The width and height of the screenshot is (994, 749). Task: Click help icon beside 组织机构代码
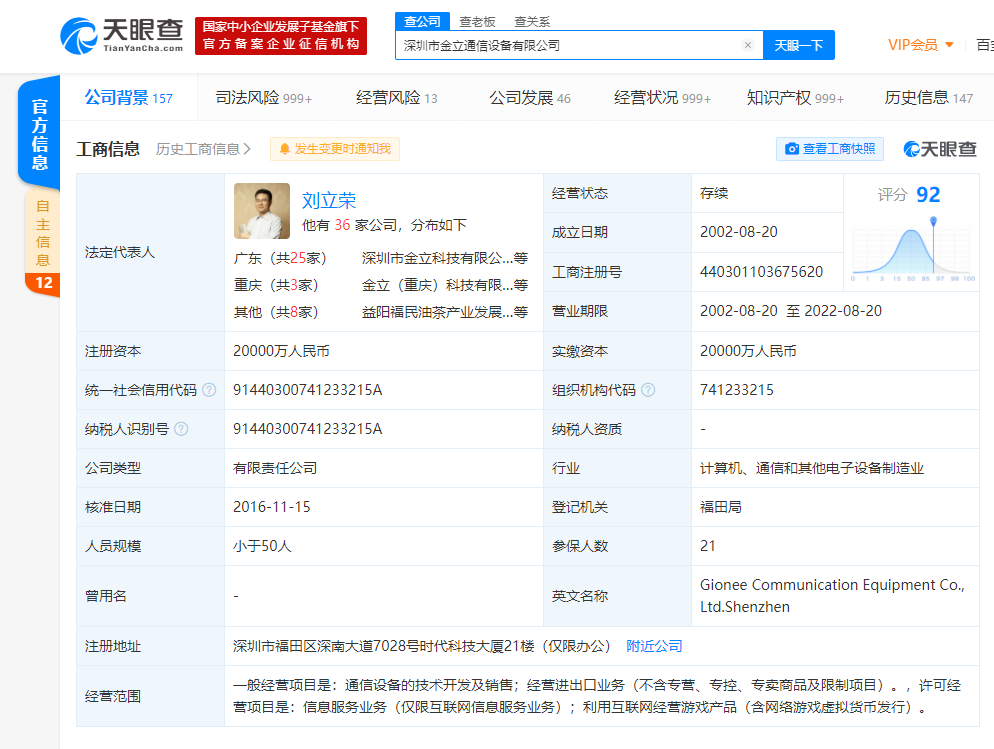(x=650, y=390)
